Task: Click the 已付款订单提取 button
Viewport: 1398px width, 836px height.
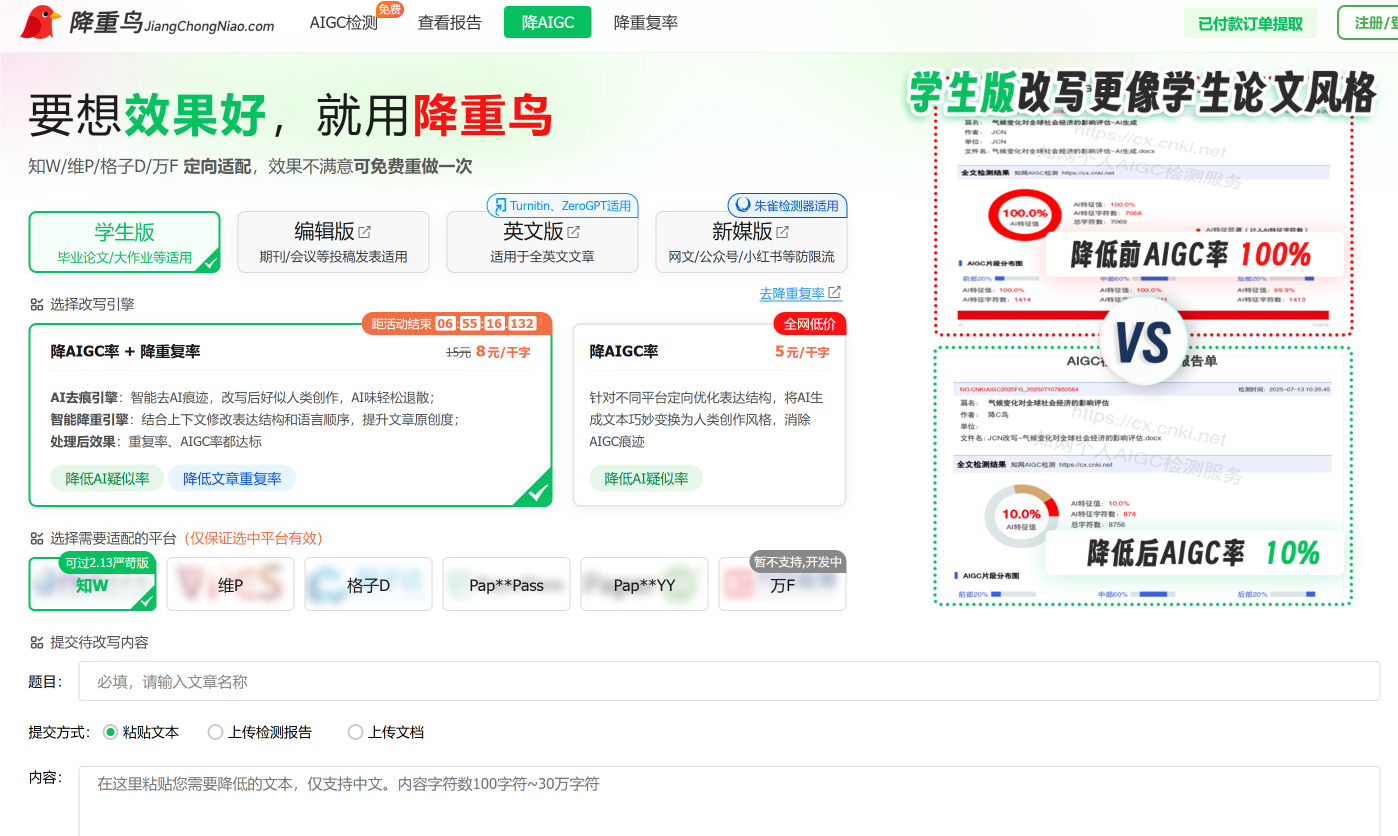Action: (x=1250, y=24)
